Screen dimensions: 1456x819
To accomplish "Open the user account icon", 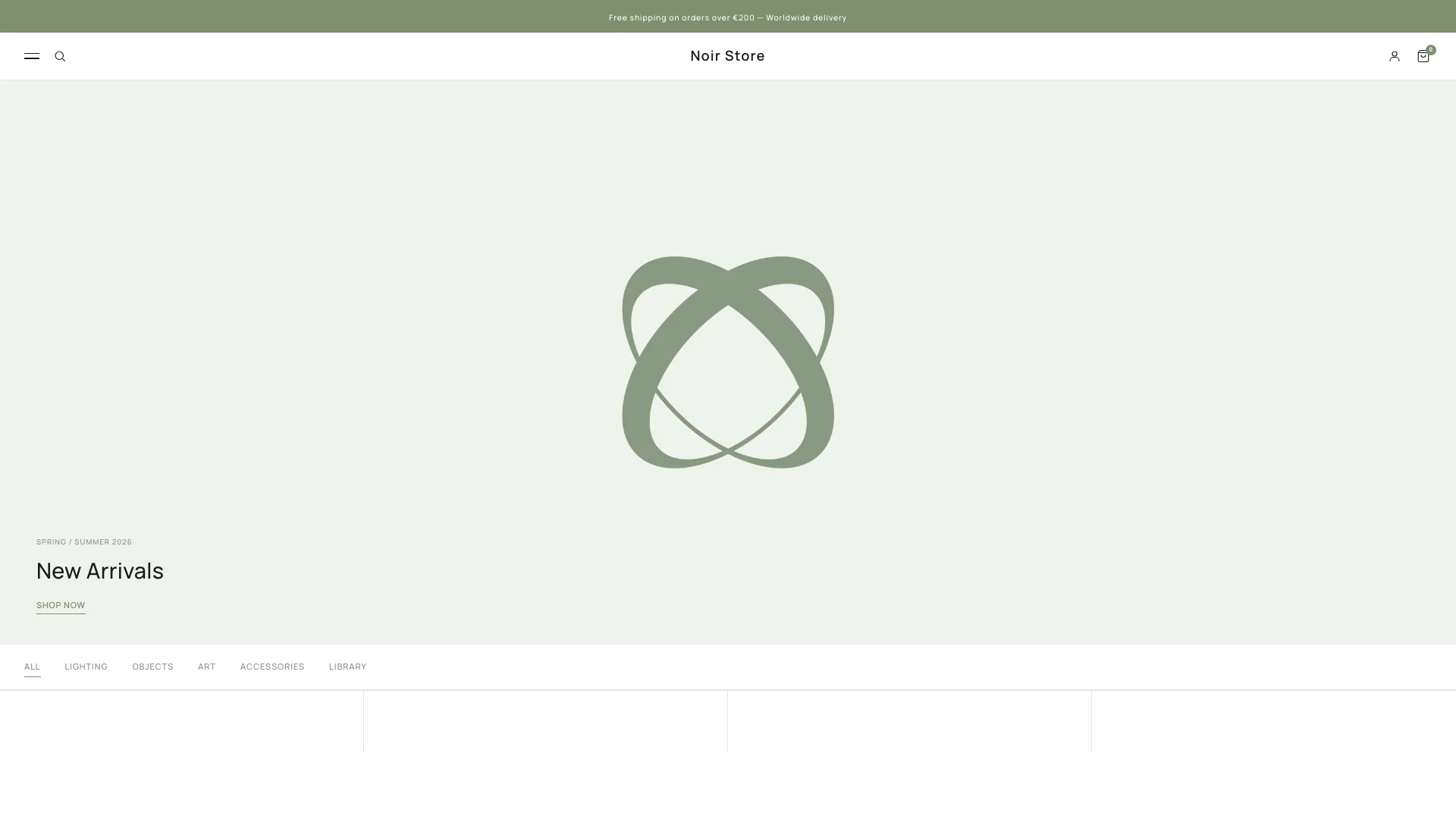I will pos(1394,56).
